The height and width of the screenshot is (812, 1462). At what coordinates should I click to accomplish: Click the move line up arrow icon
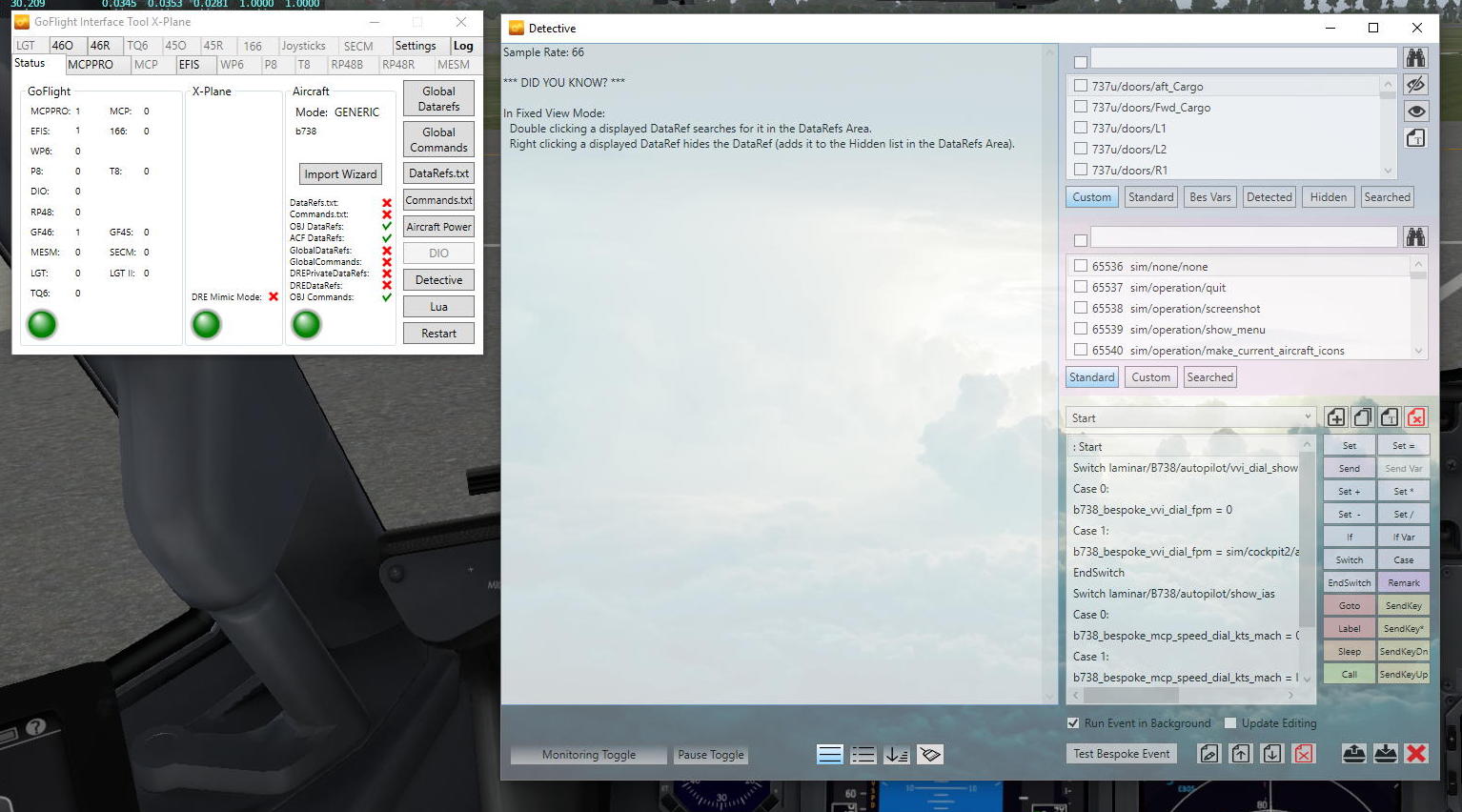coord(1240,754)
